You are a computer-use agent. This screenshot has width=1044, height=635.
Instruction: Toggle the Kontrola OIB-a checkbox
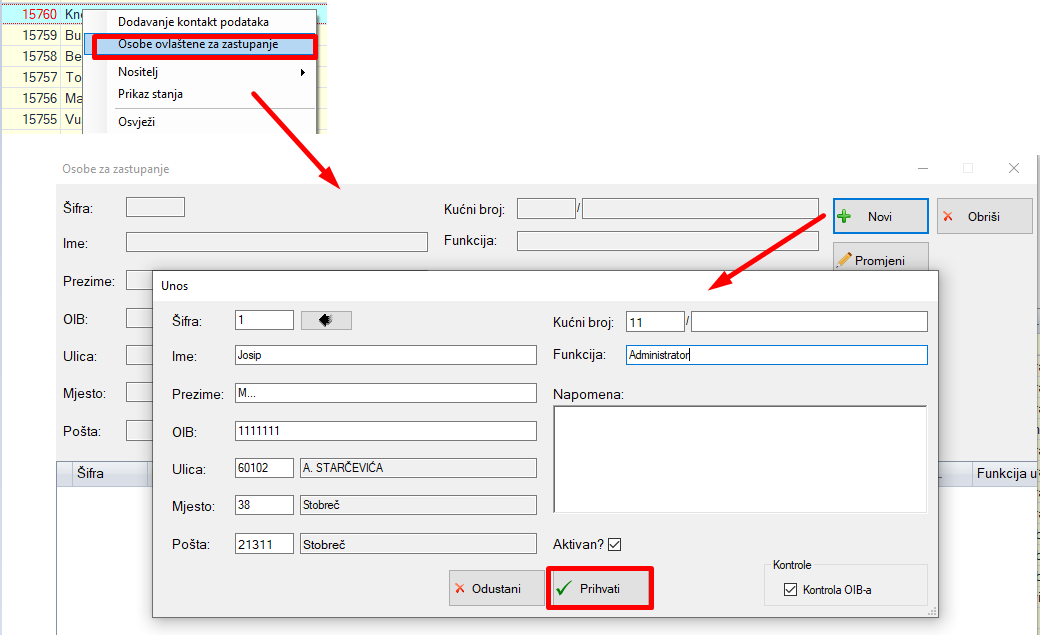pos(792,590)
